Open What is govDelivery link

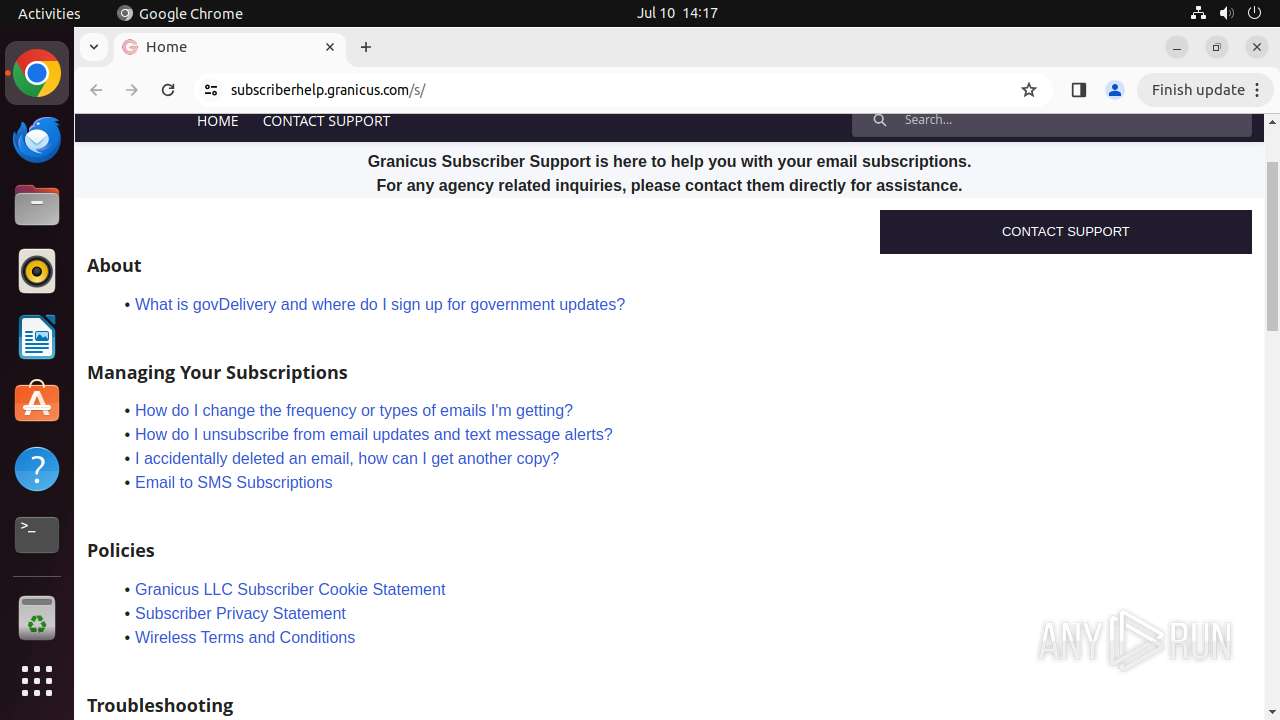(x=380, y=304)
